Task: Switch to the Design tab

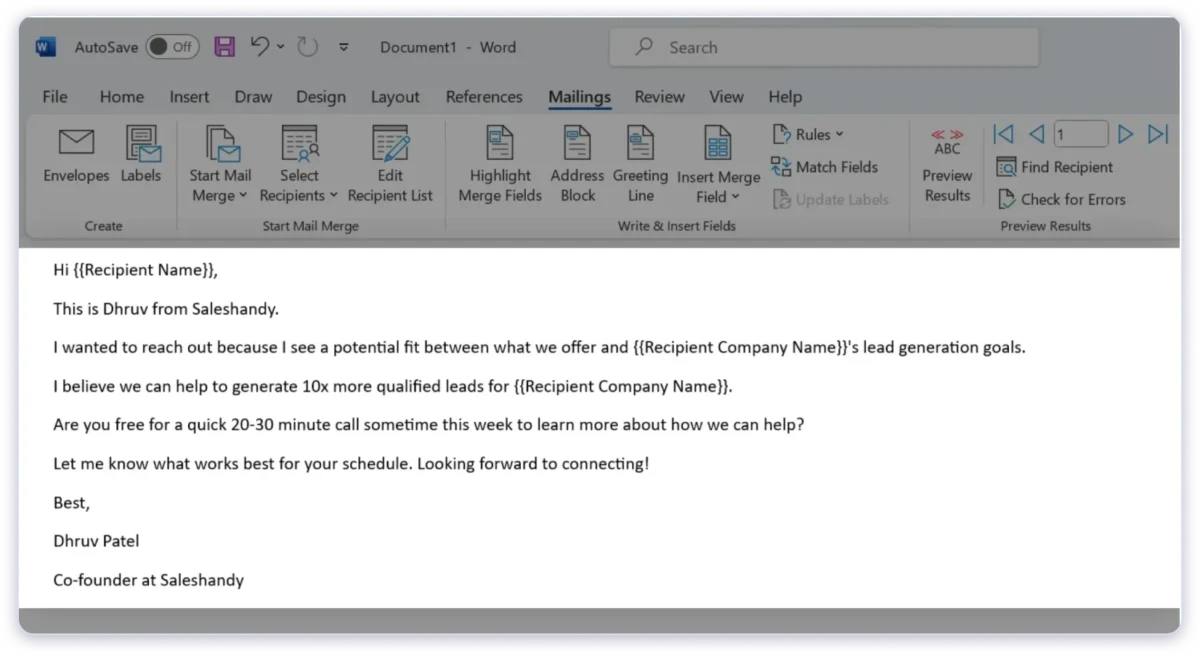Action: coord(321,97)
